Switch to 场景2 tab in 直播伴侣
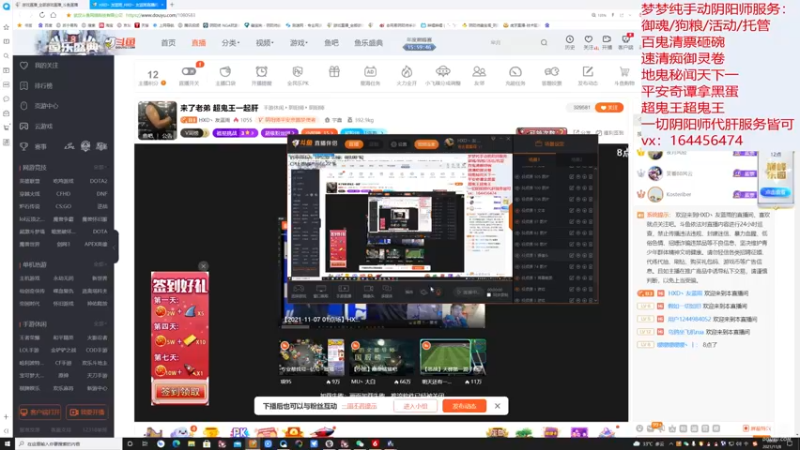800x450 pixels. tap(576, 160)
